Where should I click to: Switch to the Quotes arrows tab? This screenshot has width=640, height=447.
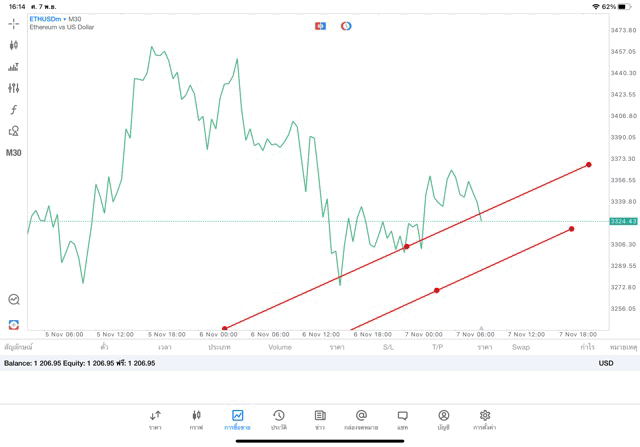[x=155, y=419]
